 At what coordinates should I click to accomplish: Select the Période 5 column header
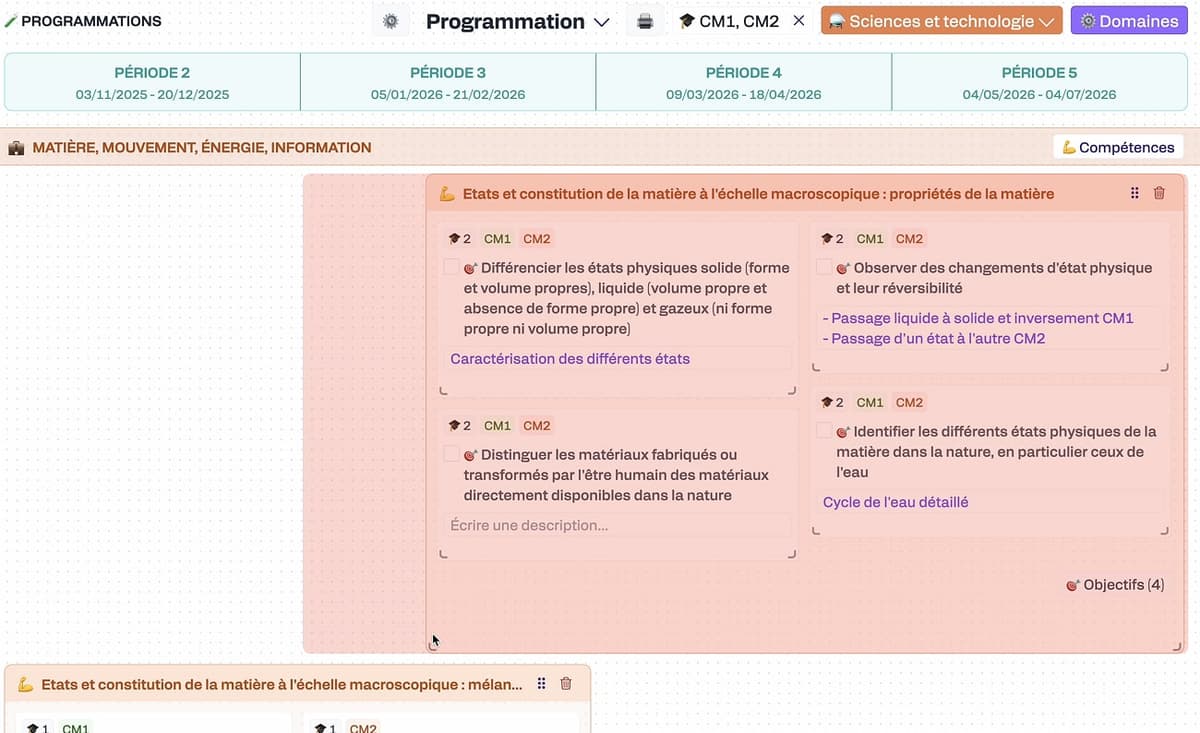(x=1039, y=82)
